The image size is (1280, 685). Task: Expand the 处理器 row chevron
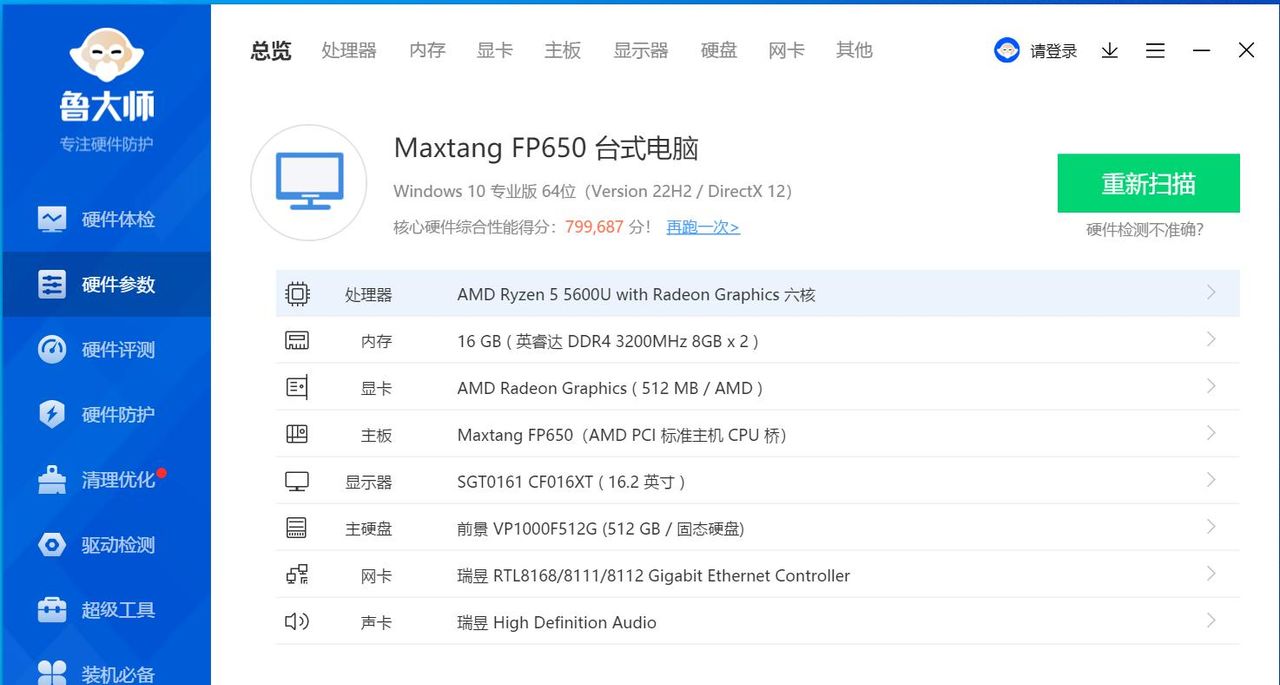pyautogui.click(x=1211, y=293)
